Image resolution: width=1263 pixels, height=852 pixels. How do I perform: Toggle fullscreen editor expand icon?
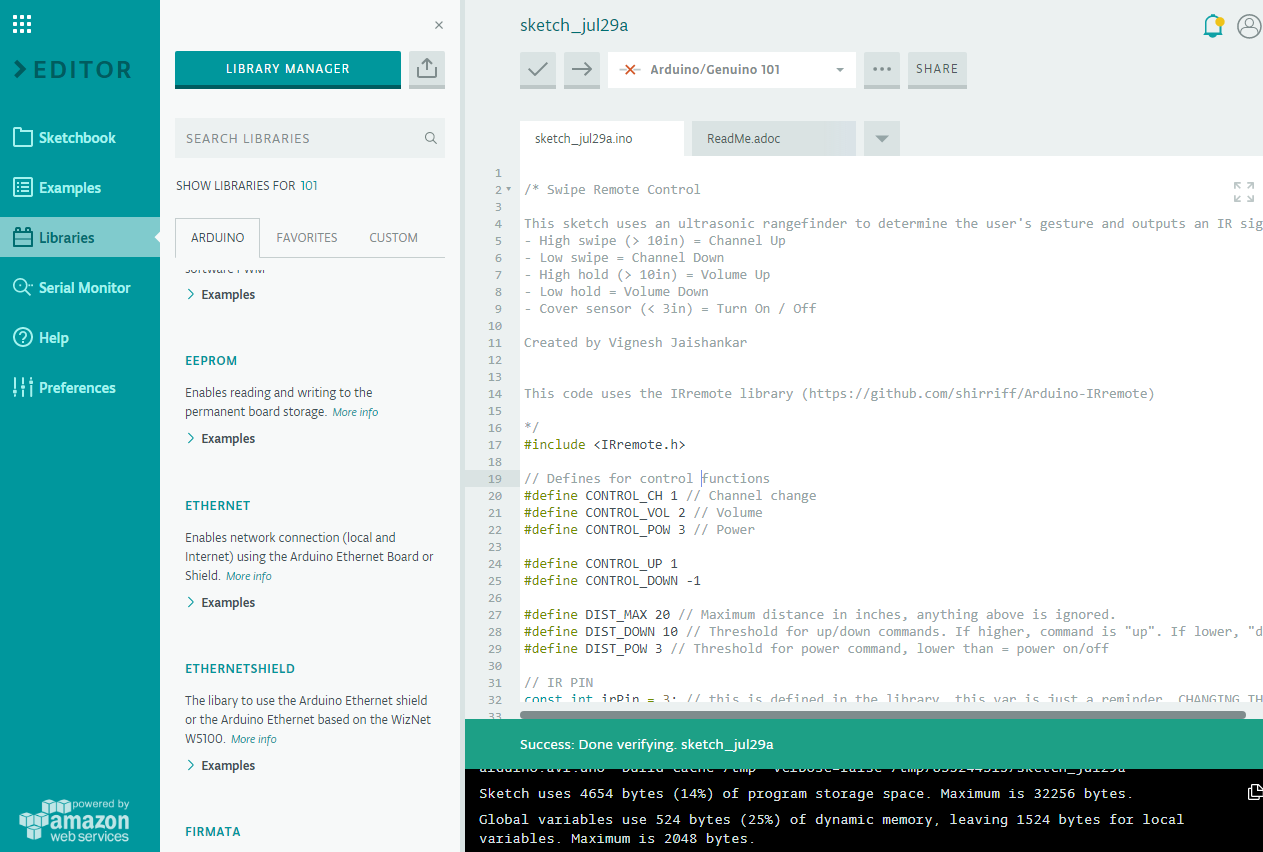1243,192
